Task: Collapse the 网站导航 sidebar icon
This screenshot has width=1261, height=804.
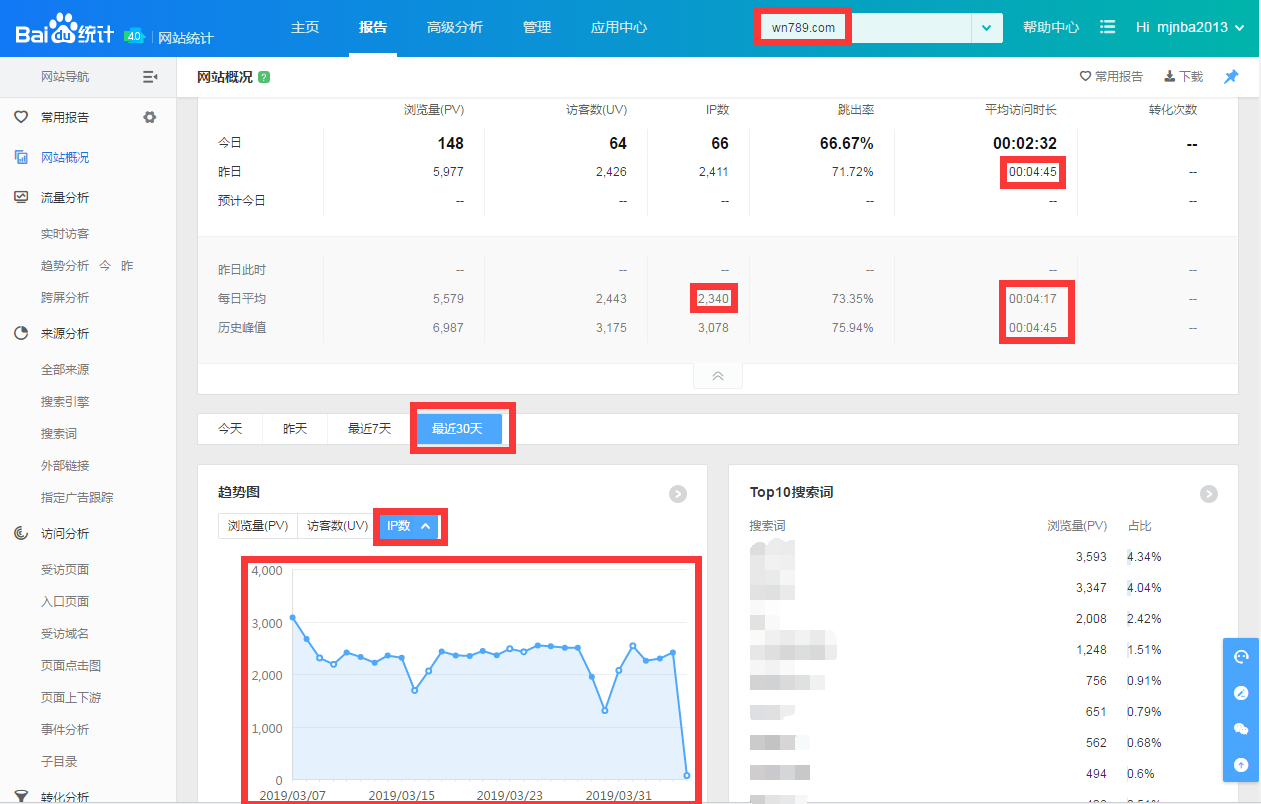Action: click(x=150, y=77)
